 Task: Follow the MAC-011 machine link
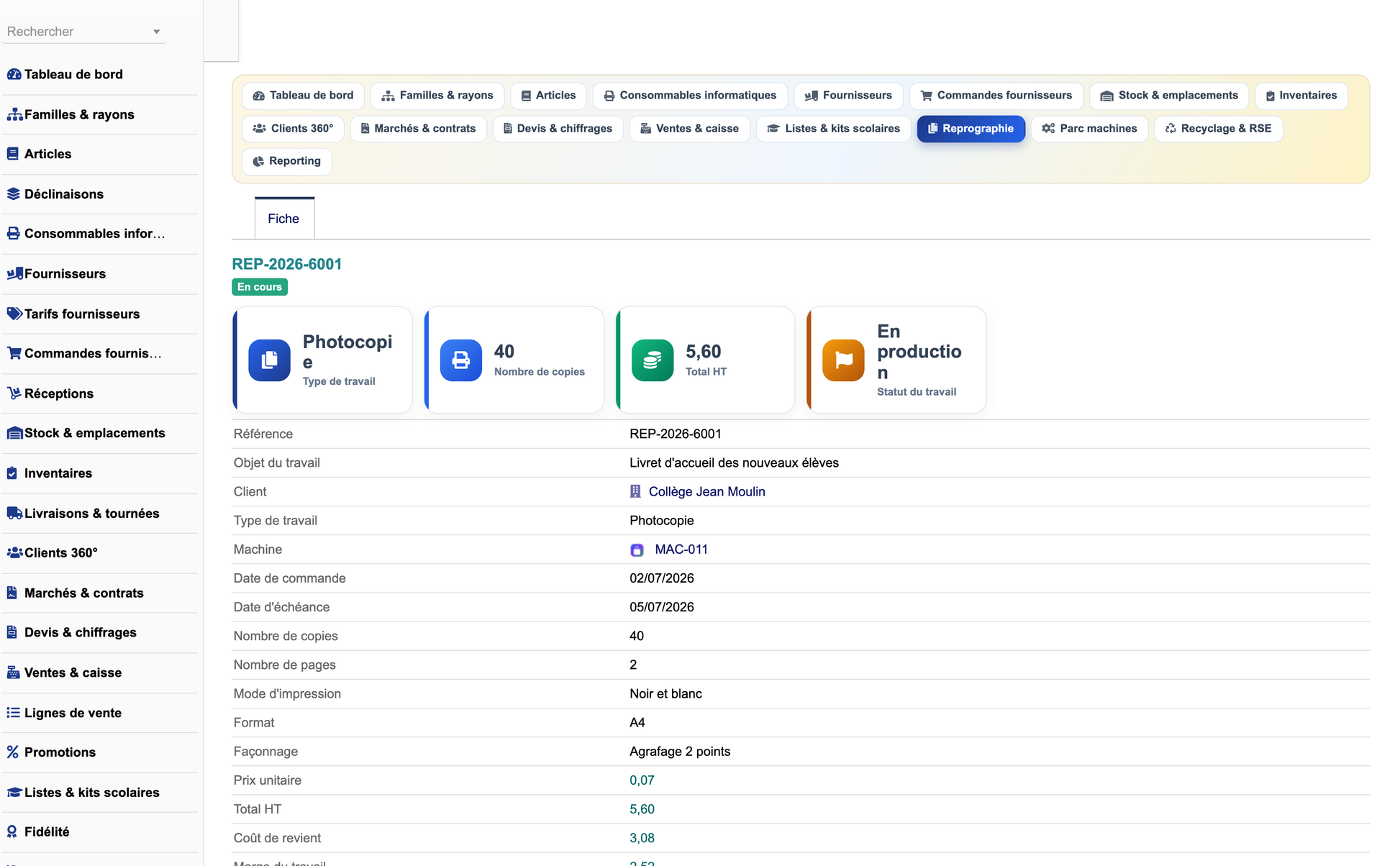pos(681,550)
